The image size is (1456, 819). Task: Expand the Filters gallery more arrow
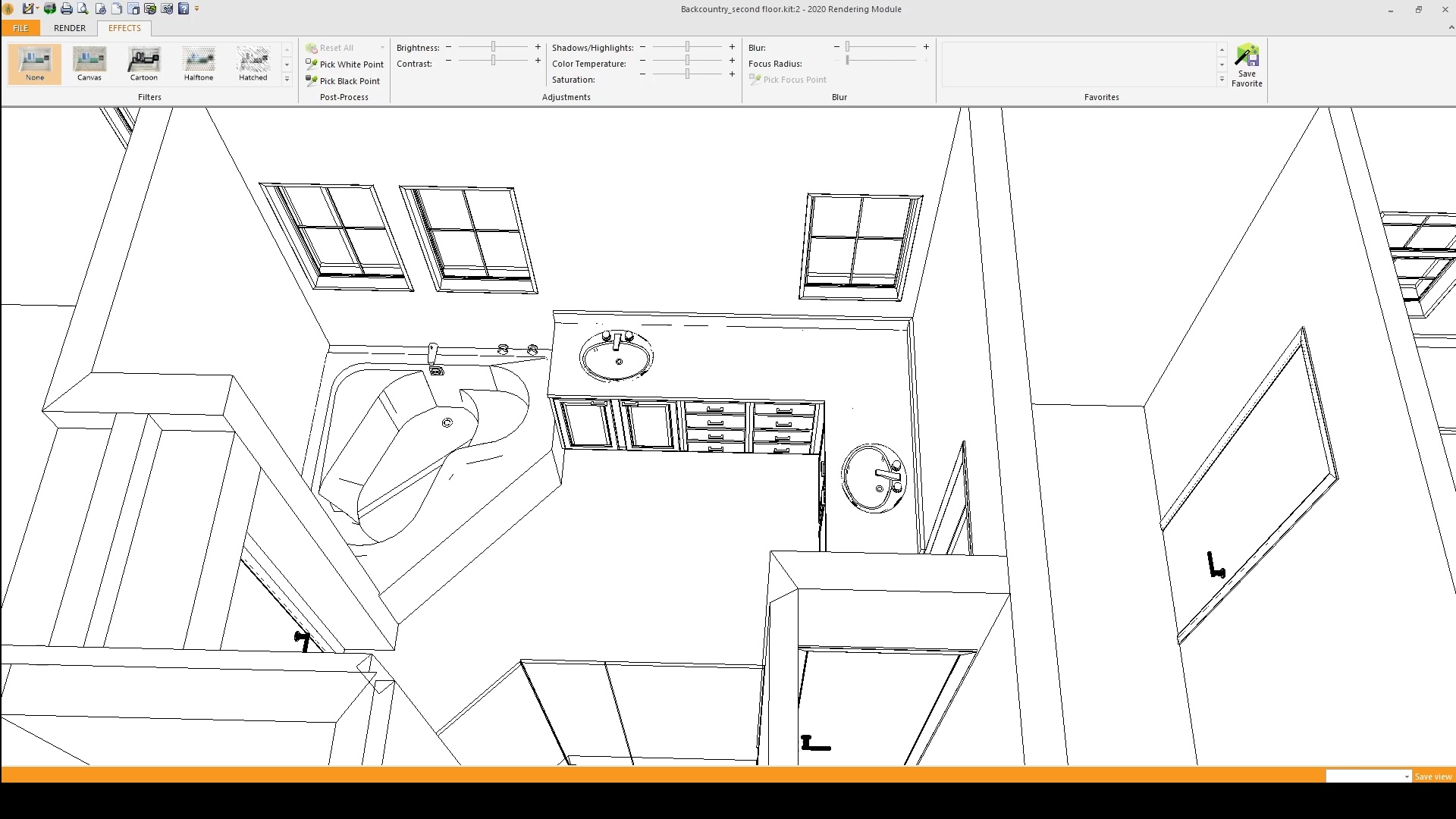click(287, 80)
